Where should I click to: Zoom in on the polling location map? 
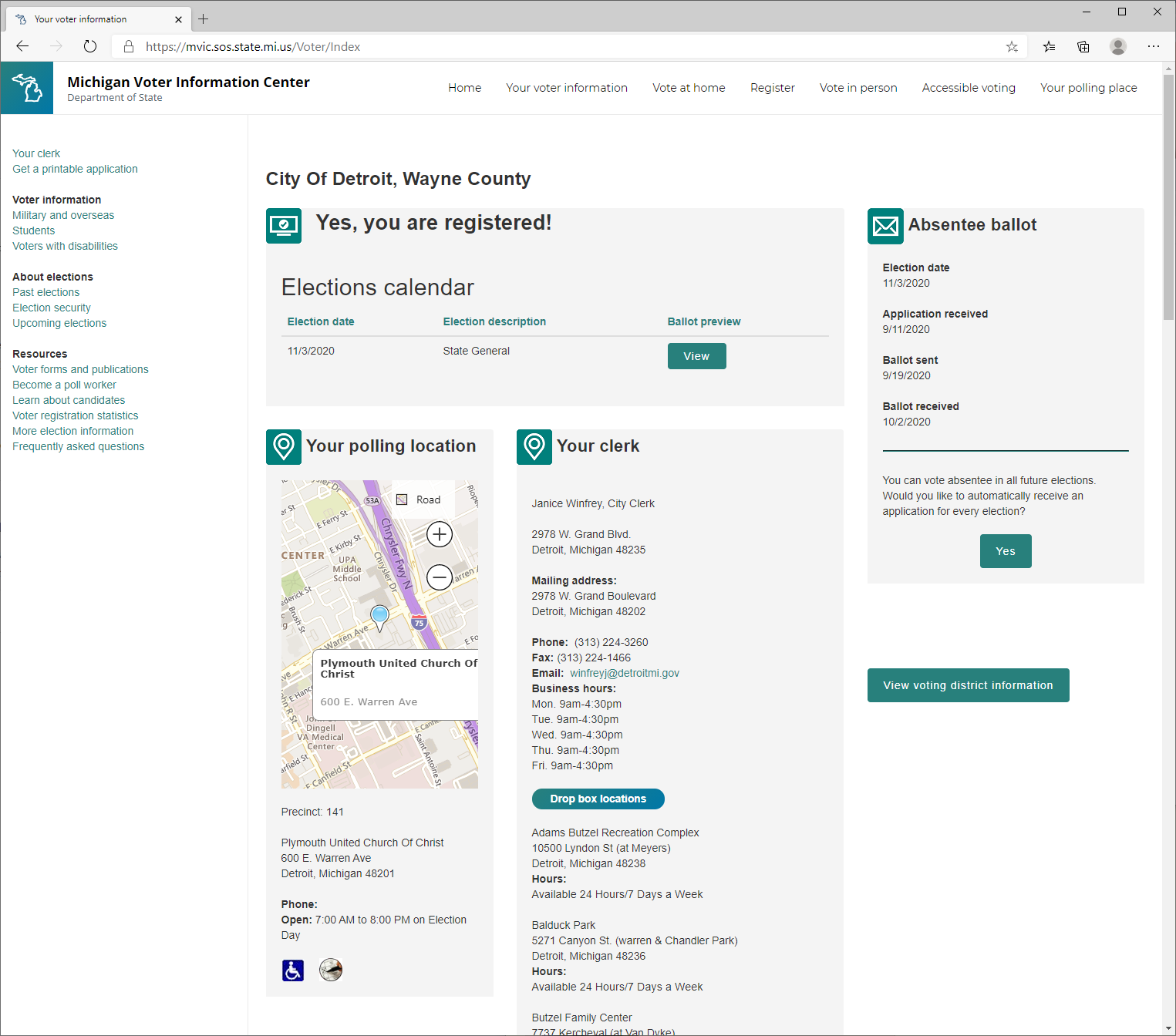pos(440,534)
